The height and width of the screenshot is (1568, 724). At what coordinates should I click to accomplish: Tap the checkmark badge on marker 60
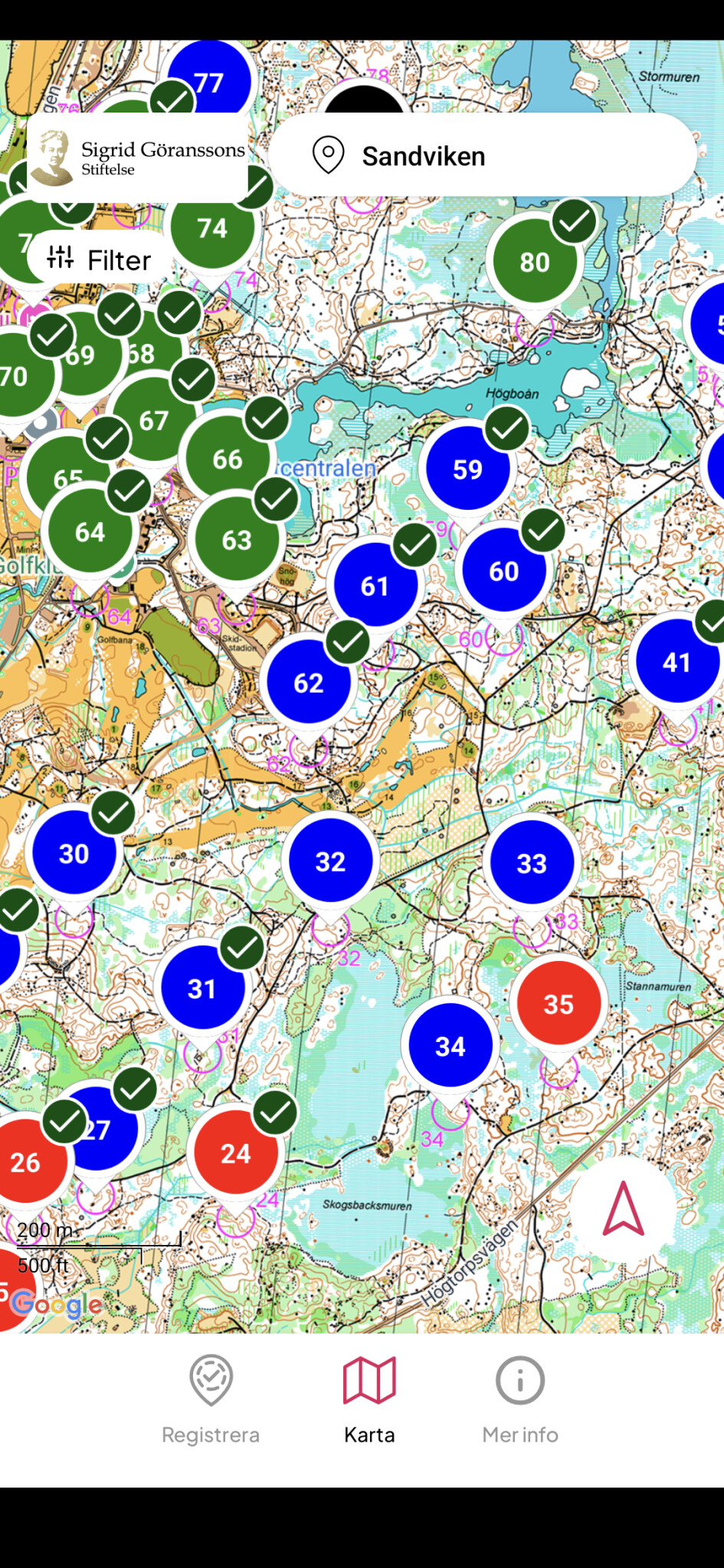pos(543,530)
